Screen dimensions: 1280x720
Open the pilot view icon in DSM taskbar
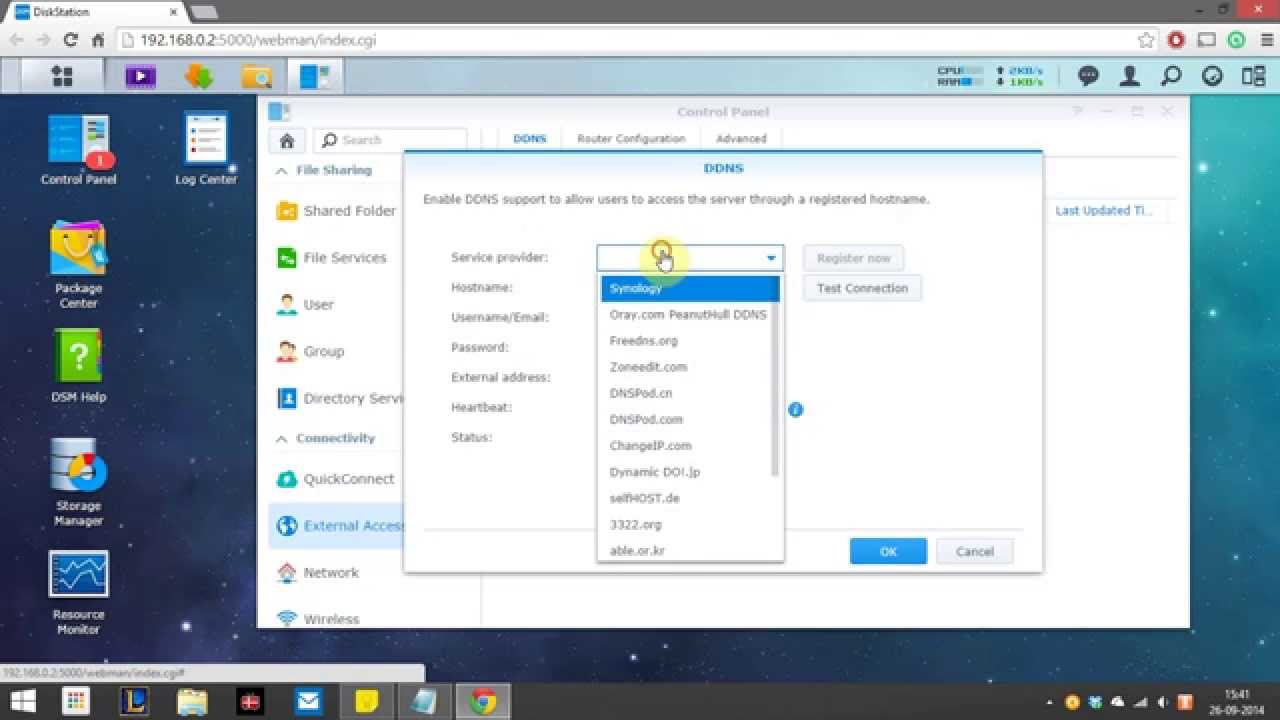click(1253, 76)
